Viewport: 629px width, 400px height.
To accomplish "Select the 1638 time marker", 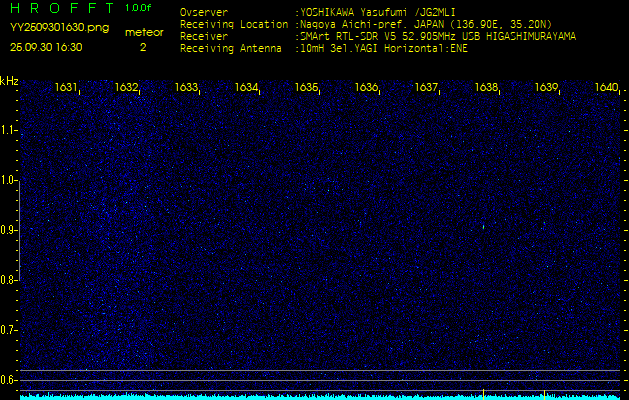I will (487, 88).
